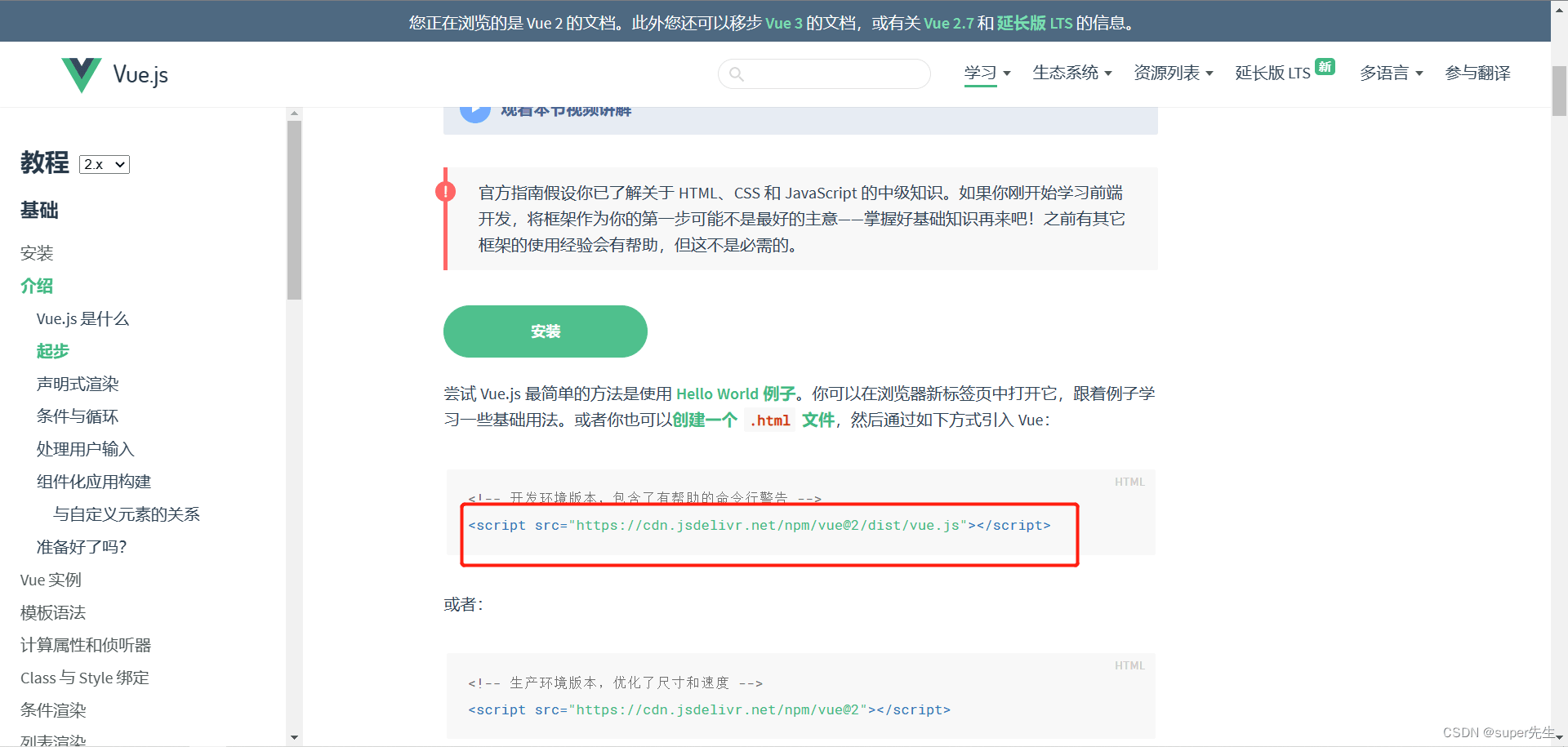Select 起步 in the sidebar

[52, 351]
